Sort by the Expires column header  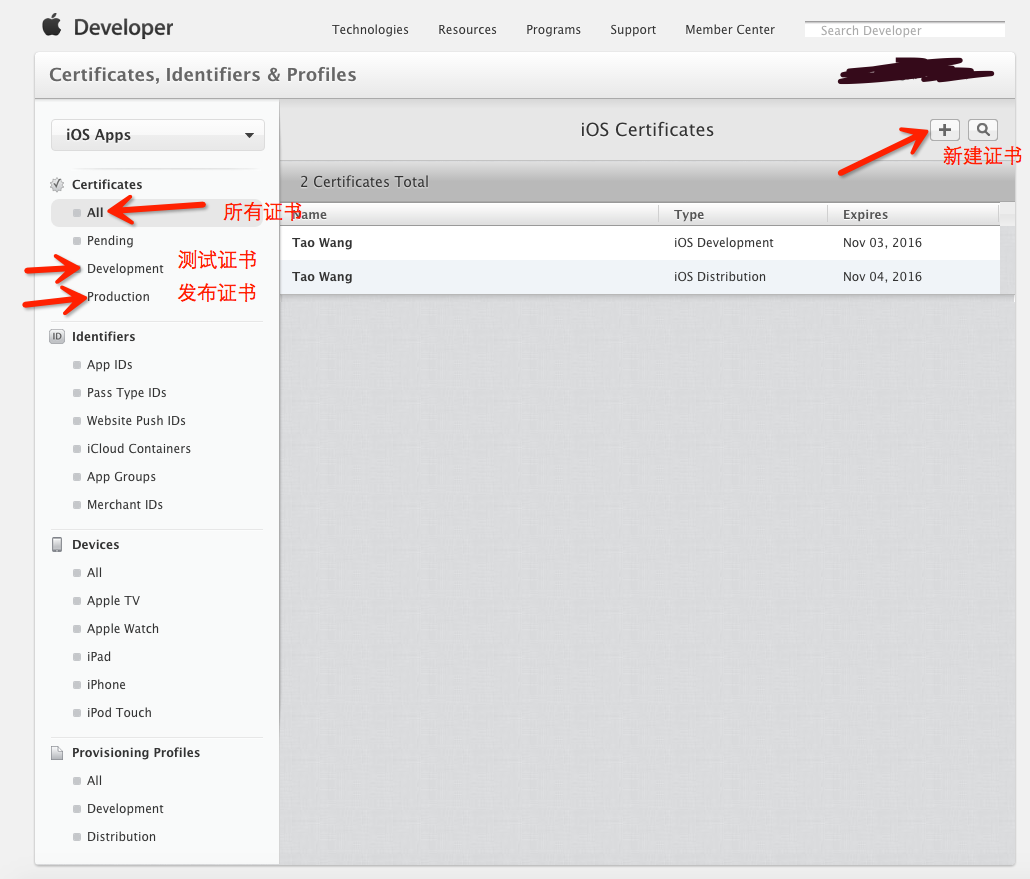pos(913,214)
